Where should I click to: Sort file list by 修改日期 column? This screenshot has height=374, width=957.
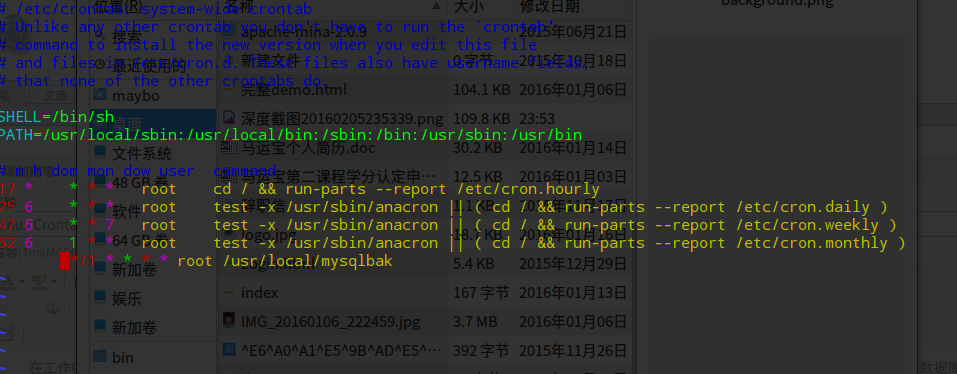[550, 7]
